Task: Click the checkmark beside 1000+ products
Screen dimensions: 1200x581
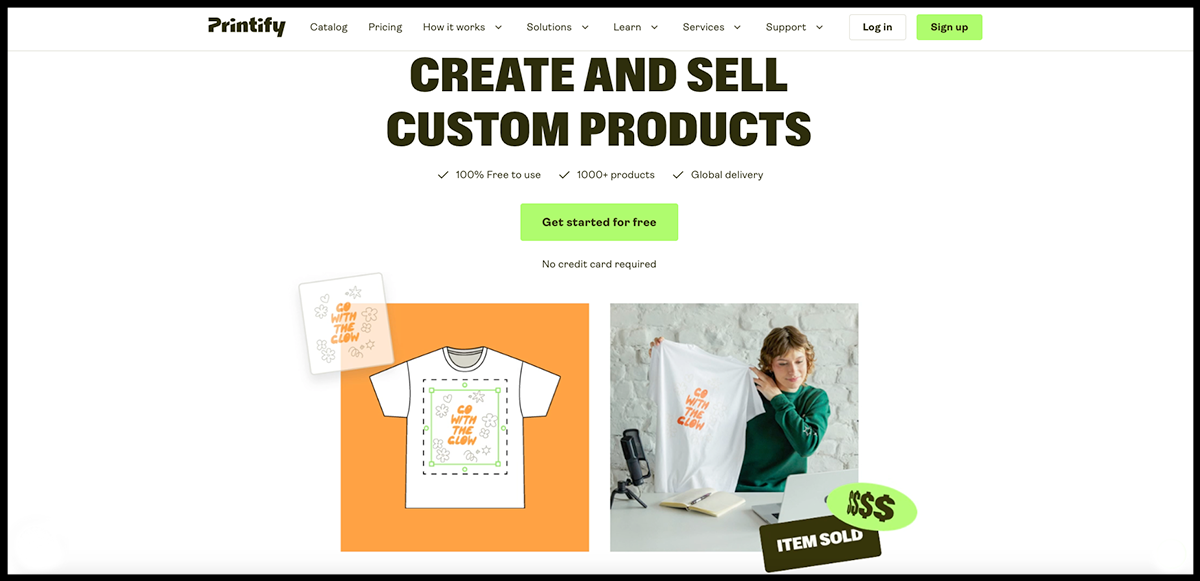Action: (x=564, y=175)
